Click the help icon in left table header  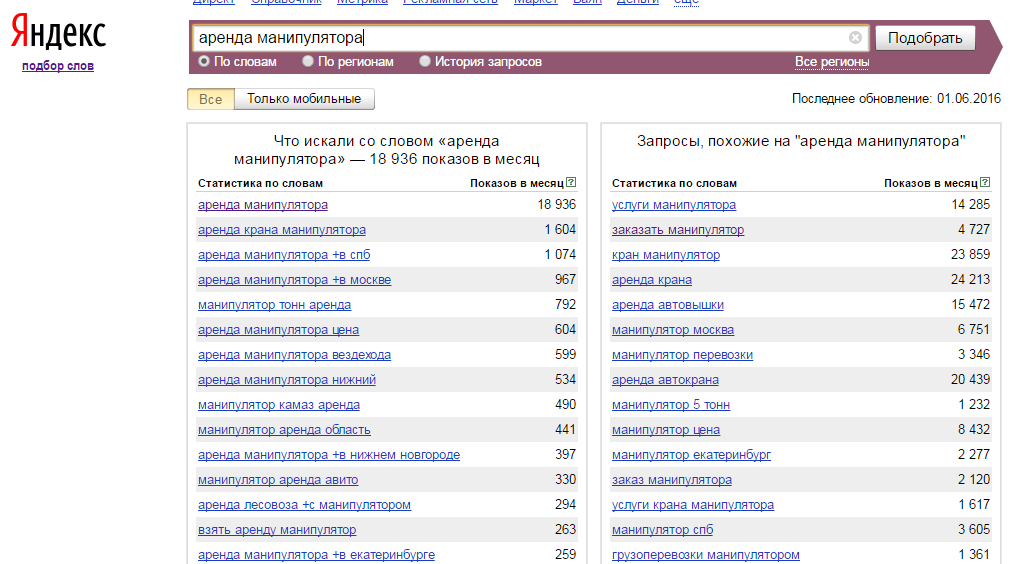(571, 183)
